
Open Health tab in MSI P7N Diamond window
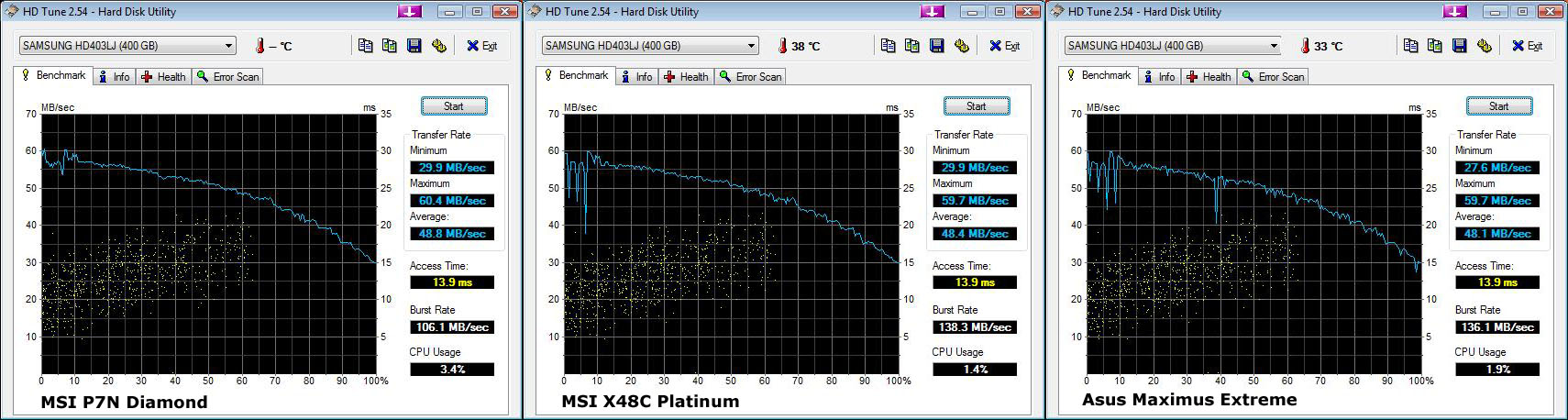tap(163, 77)
